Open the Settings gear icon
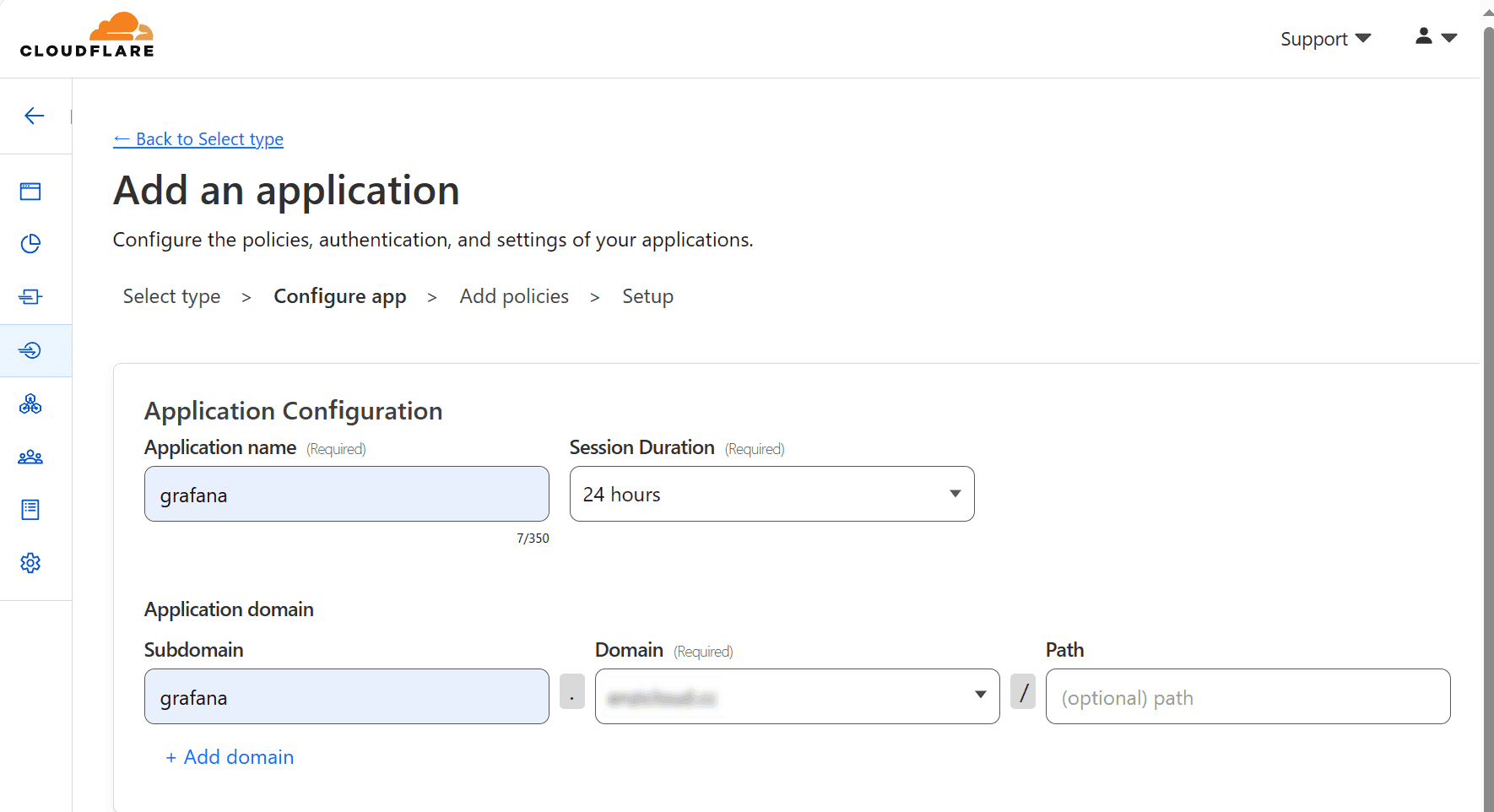The image size is (1494, 812). point(30,563)
